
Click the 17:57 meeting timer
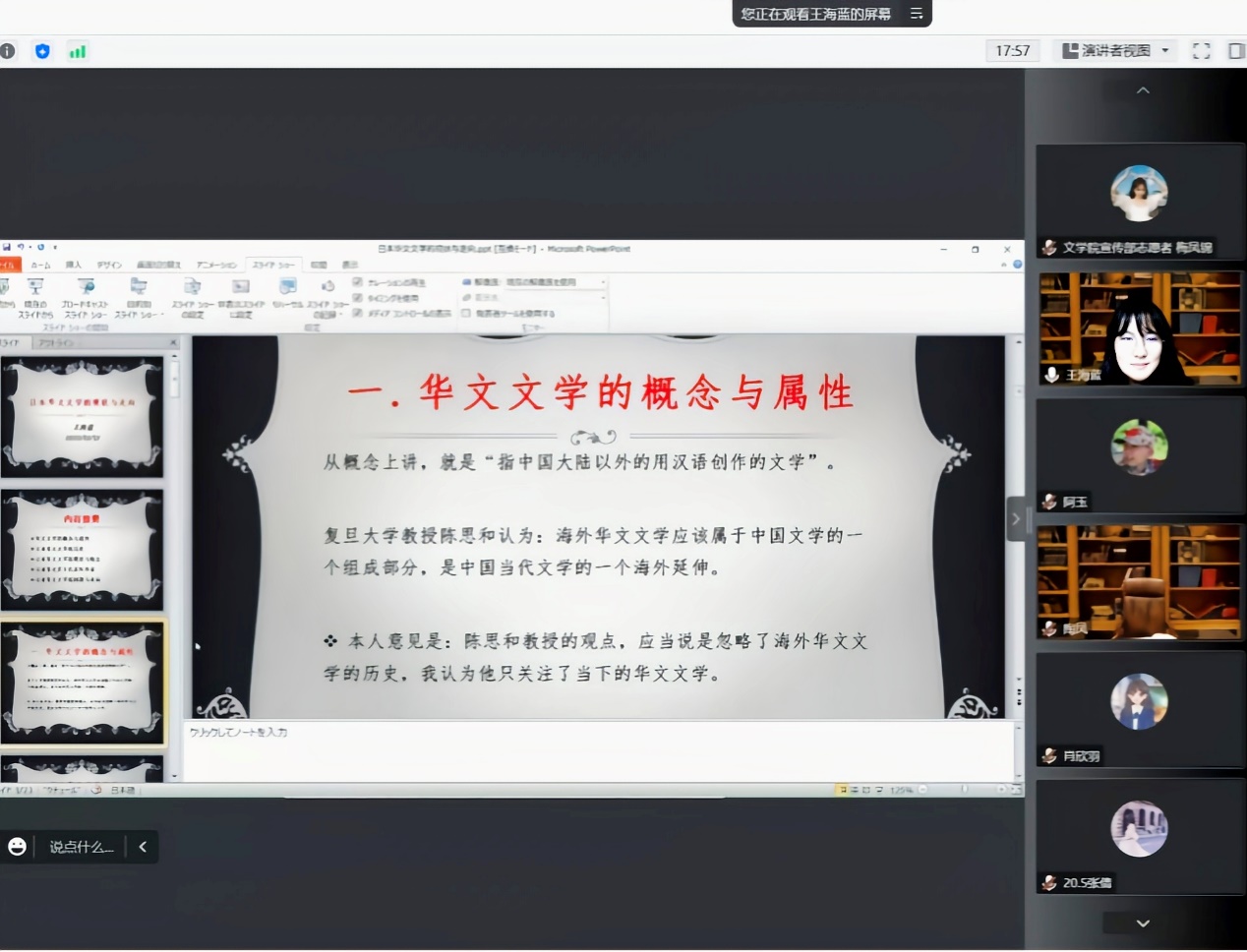pyautogui.click(x=1012, y=51)
